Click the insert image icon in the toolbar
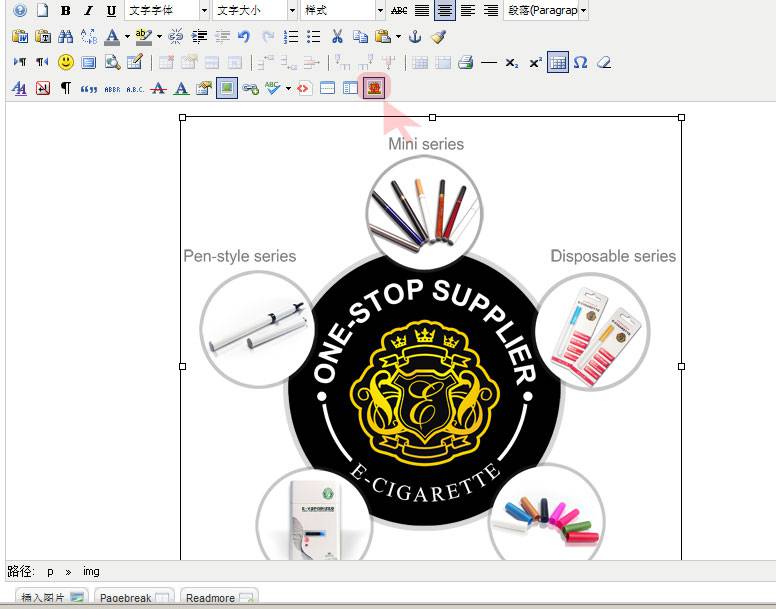Image resolution: width=776 pixels, height=609 pixels. pos(227,88)
